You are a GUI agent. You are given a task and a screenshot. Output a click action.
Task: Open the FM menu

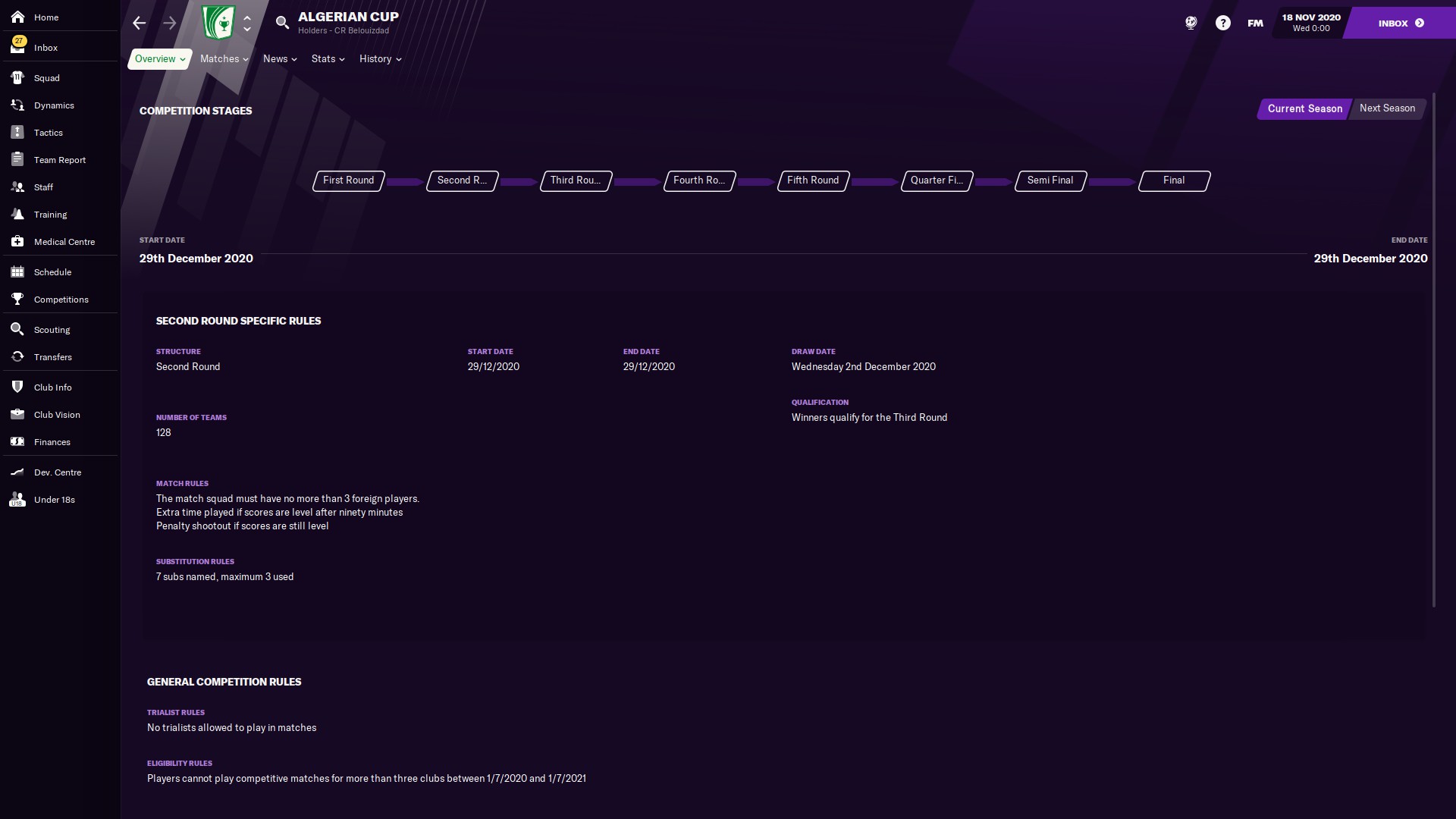pos(1255,23)
